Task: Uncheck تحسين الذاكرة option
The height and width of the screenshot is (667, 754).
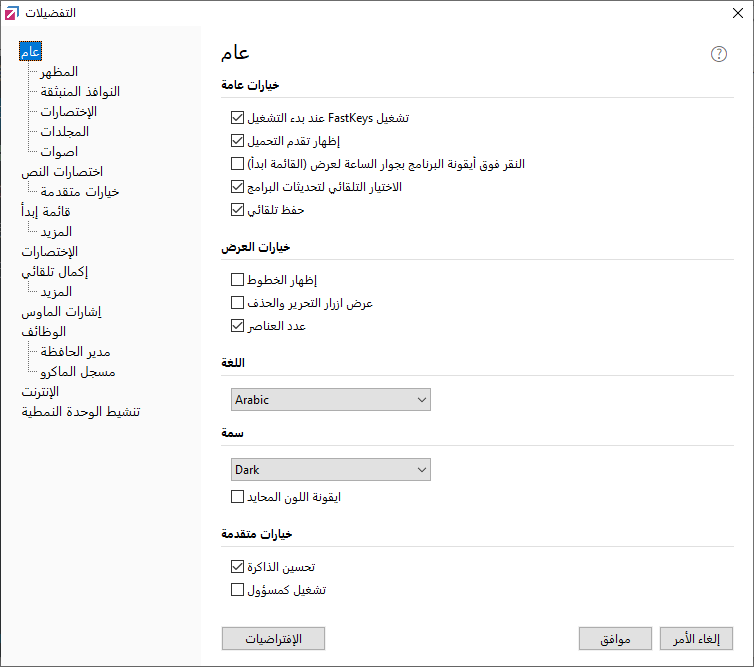Action: [x=237, y=566]
